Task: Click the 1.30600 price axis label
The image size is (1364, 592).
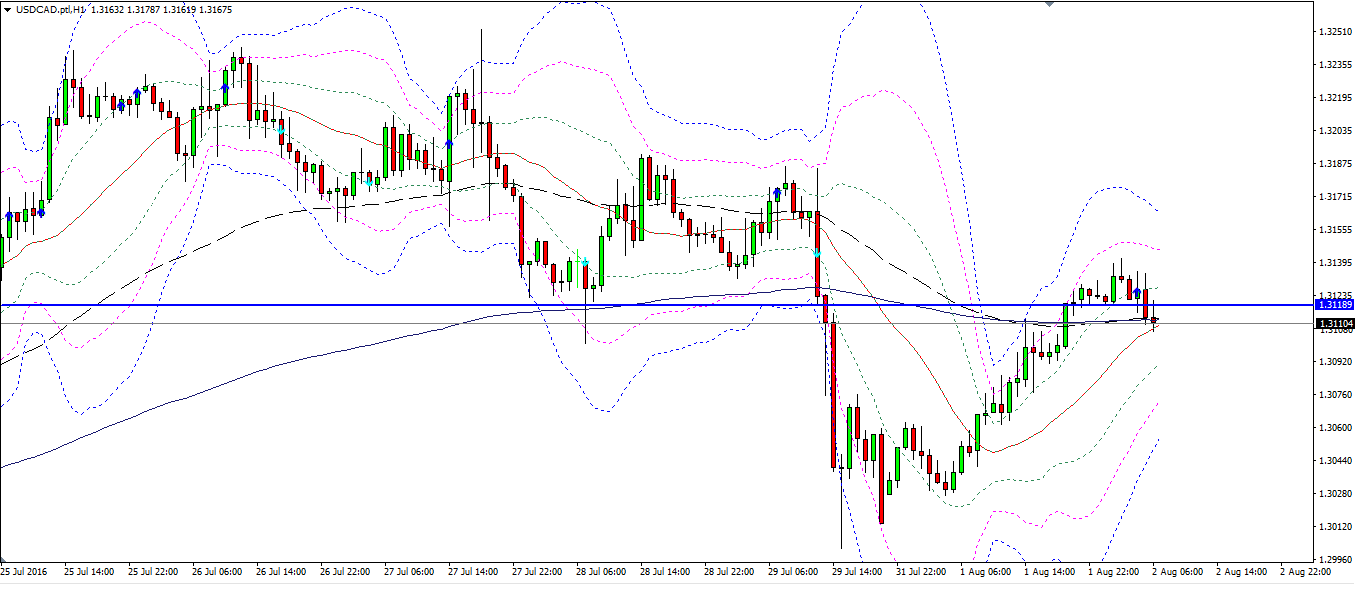Action: pos(1336,427)
